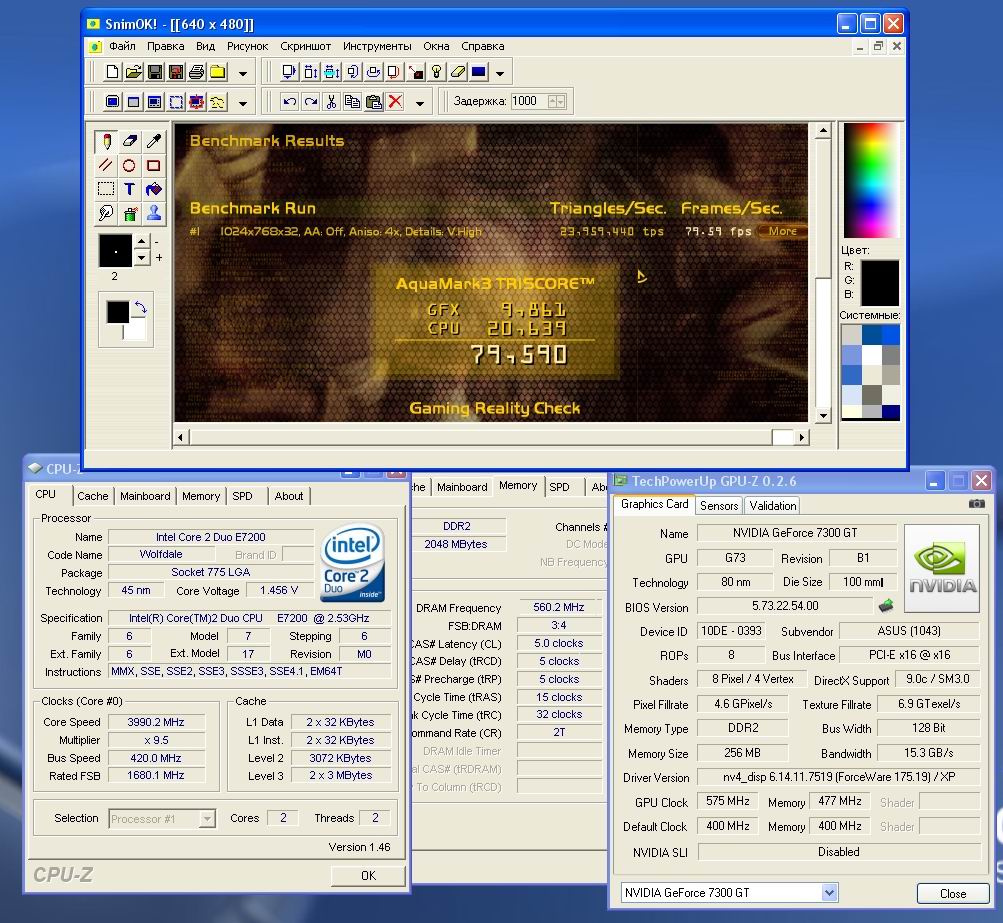The width and height of the screenshot is (1003, 923).
Task: Click the horizontal scrollbar right arrow
Action: 802,438
